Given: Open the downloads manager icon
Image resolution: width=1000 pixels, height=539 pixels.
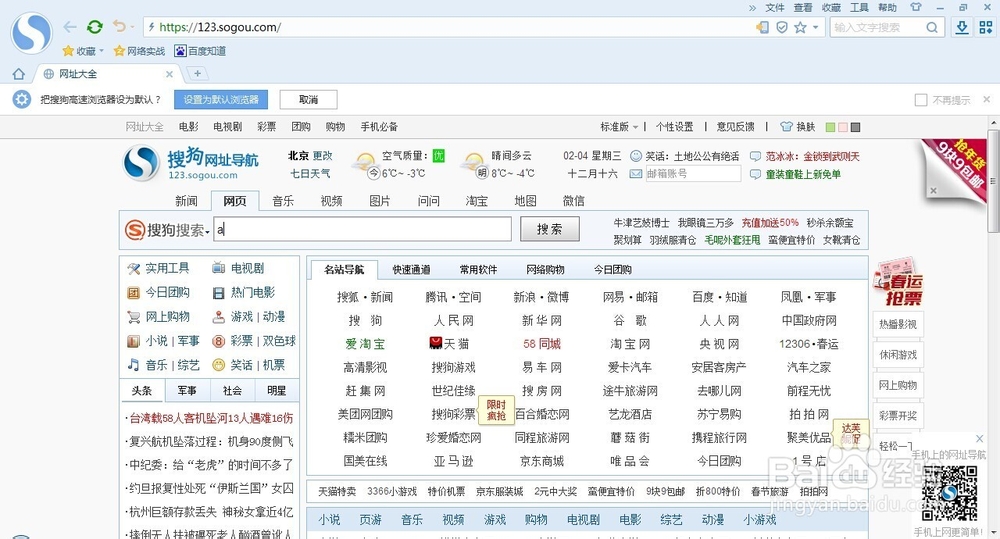Looking at the screenshot, I should [962, 27].
